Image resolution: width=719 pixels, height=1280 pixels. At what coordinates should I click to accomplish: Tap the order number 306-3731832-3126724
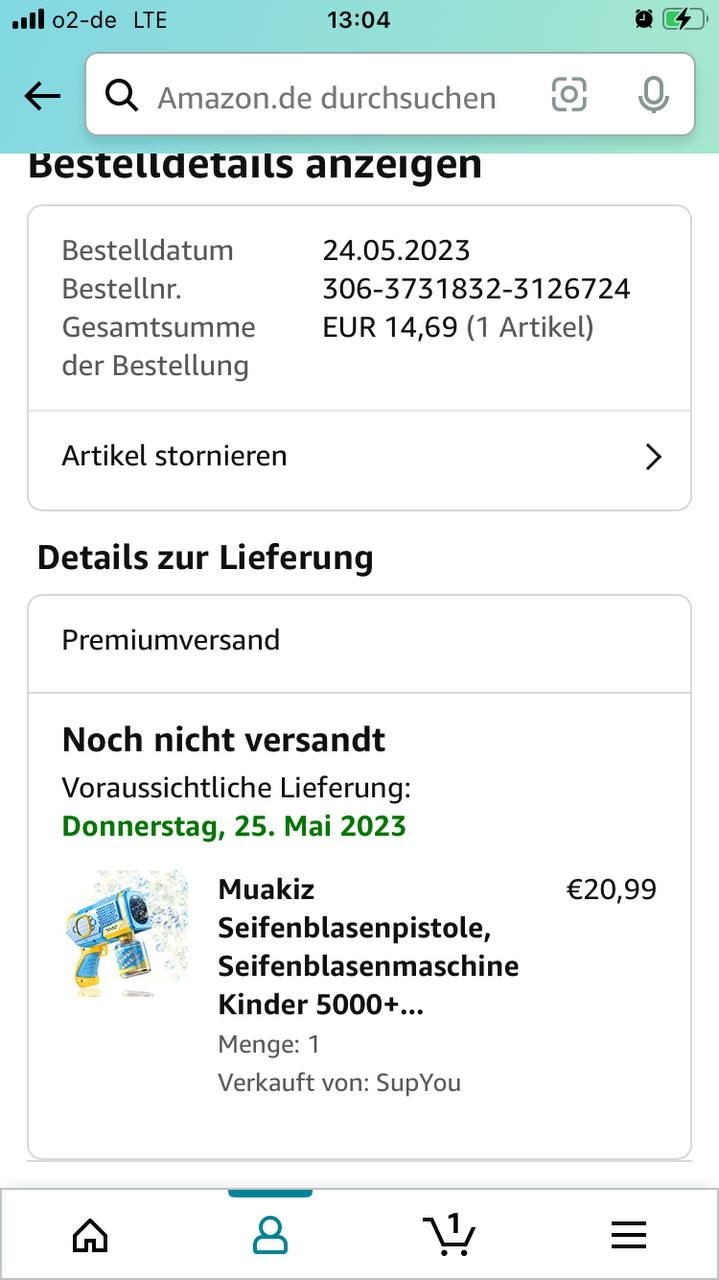[476, 289]
